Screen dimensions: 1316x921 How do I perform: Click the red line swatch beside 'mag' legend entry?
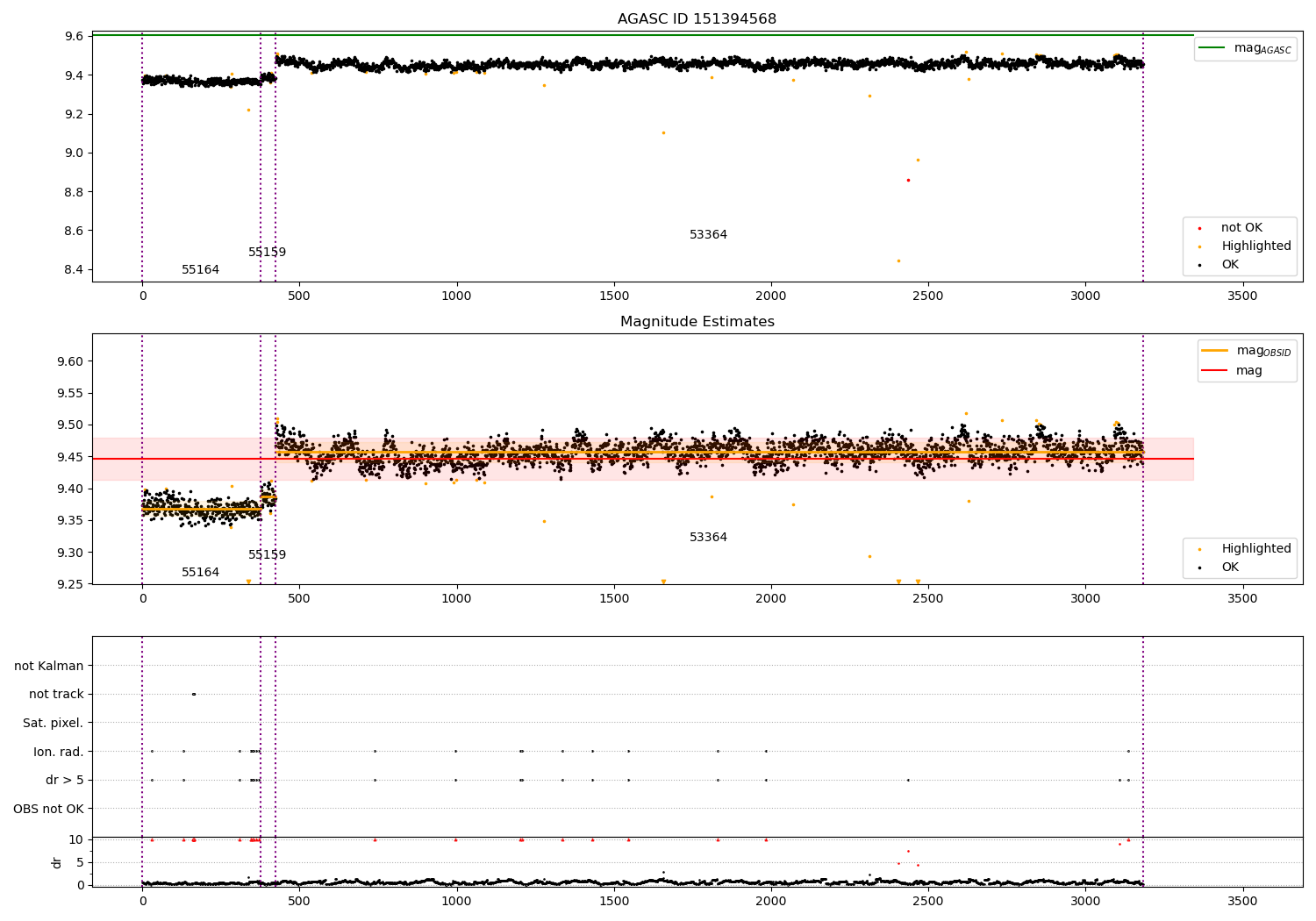click(x=1215, y=371)
